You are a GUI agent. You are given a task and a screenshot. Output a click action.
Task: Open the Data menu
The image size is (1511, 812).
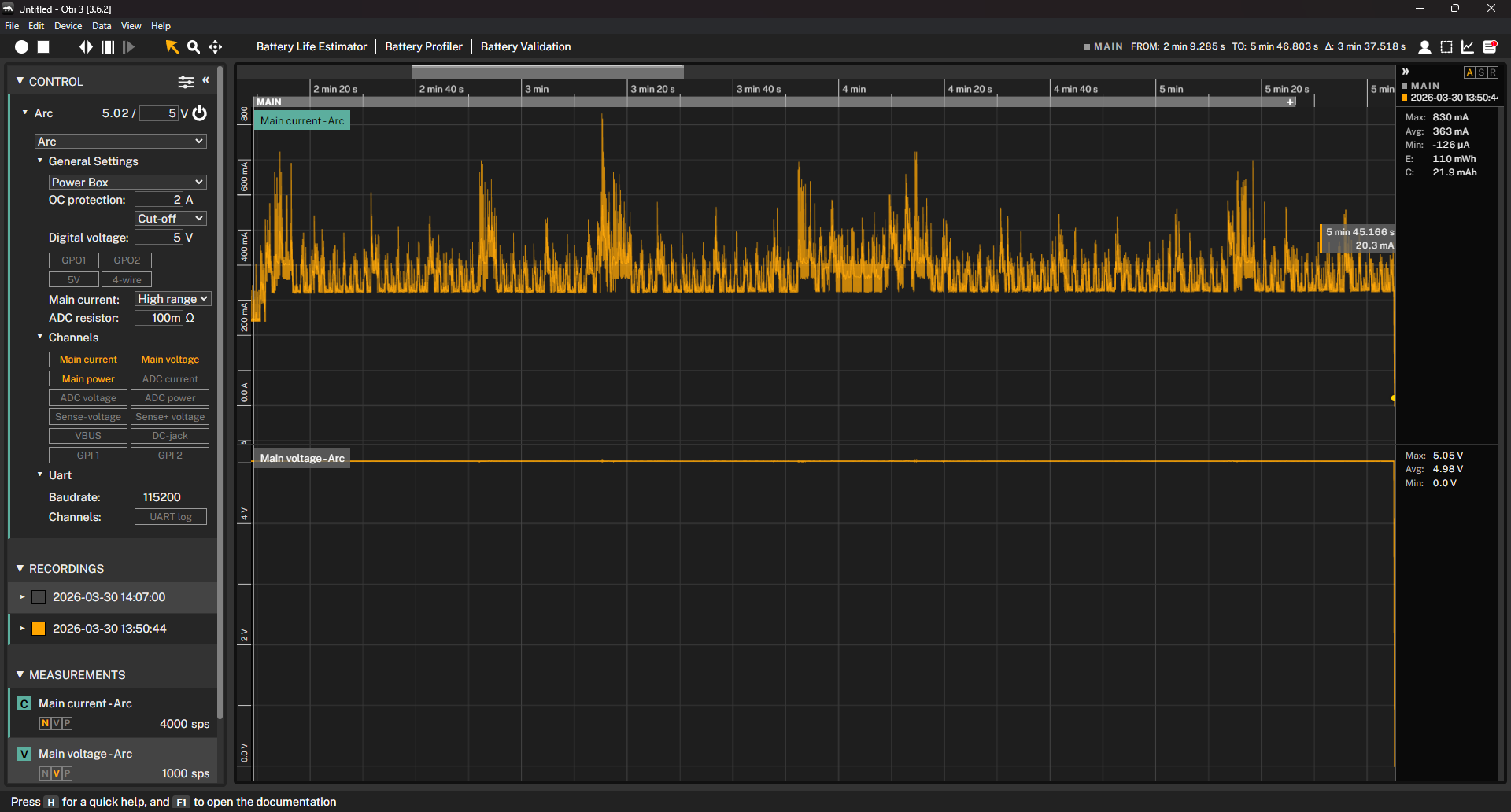coord(102,26)
